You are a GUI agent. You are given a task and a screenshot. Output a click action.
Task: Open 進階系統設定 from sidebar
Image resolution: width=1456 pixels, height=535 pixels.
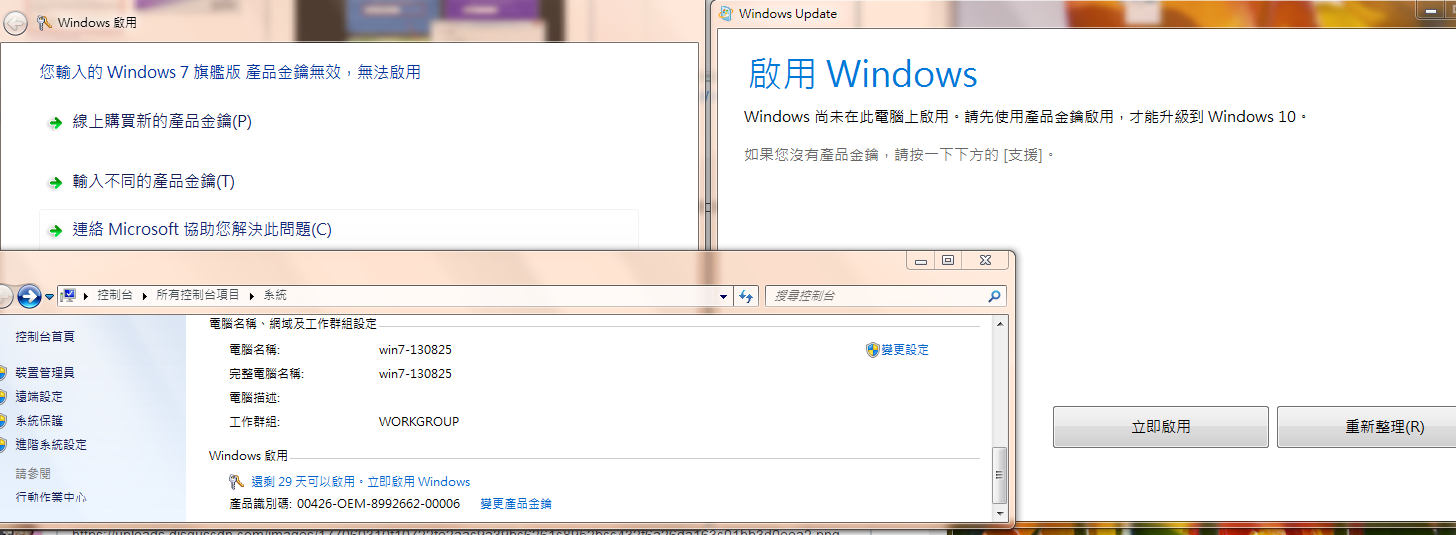coord(51,445)
